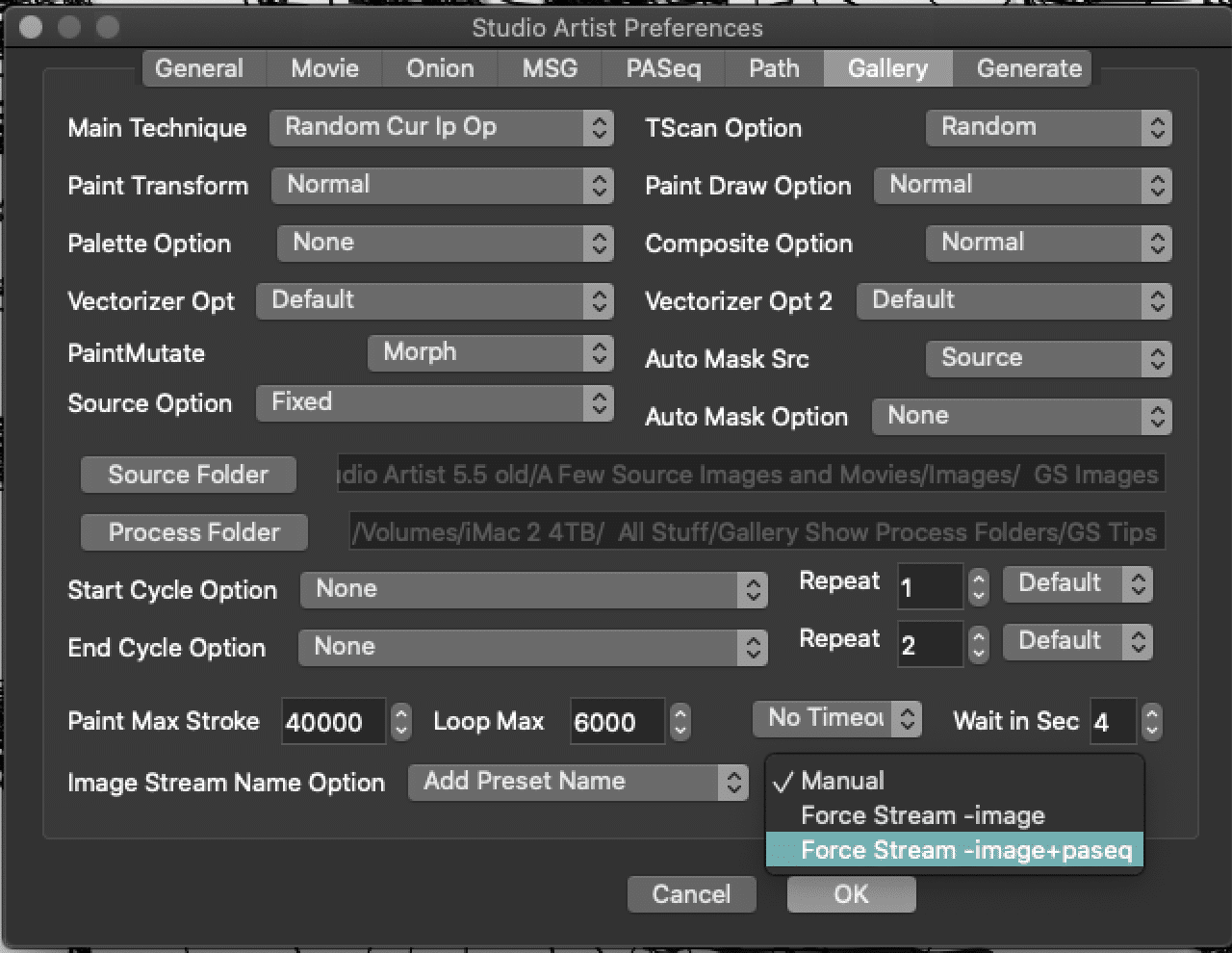The width and height of the screenshot is (1232, 953).
Task: Select the Onion tab
Action: pyautogui.click(x=440, y=69)
